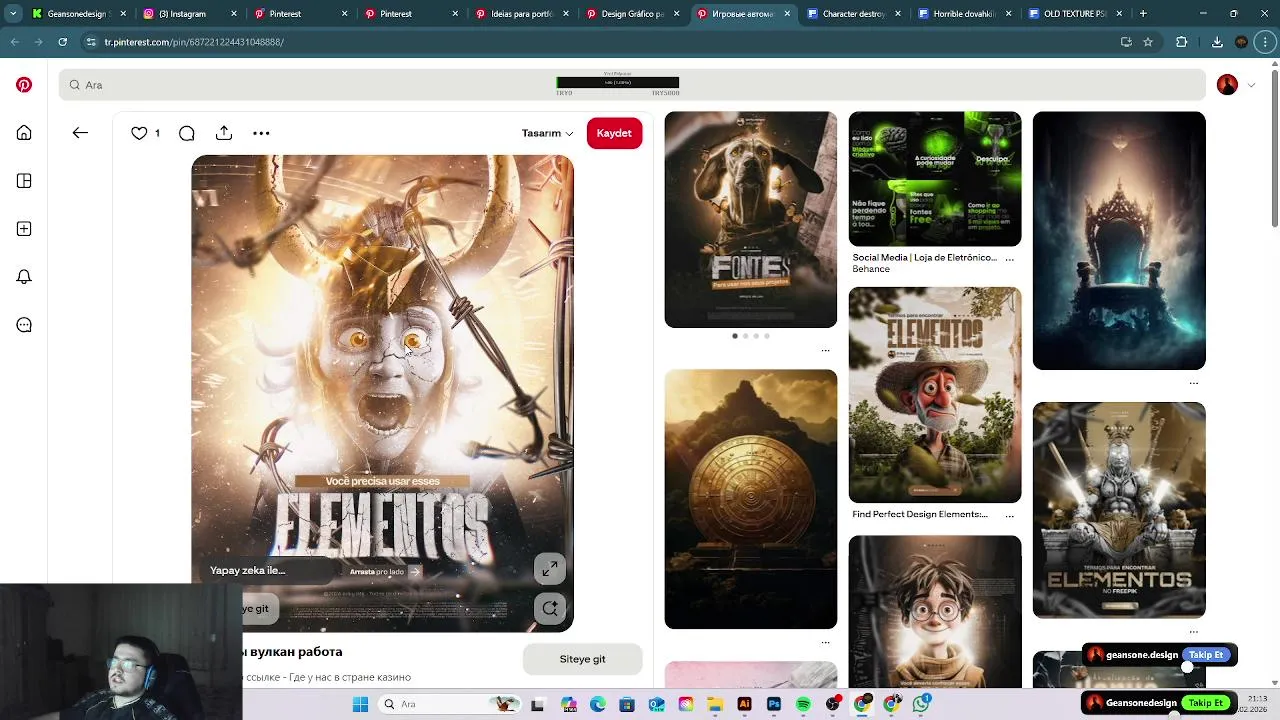
Task: Switch to Geansonedesign browser tab
Action: 77,14
